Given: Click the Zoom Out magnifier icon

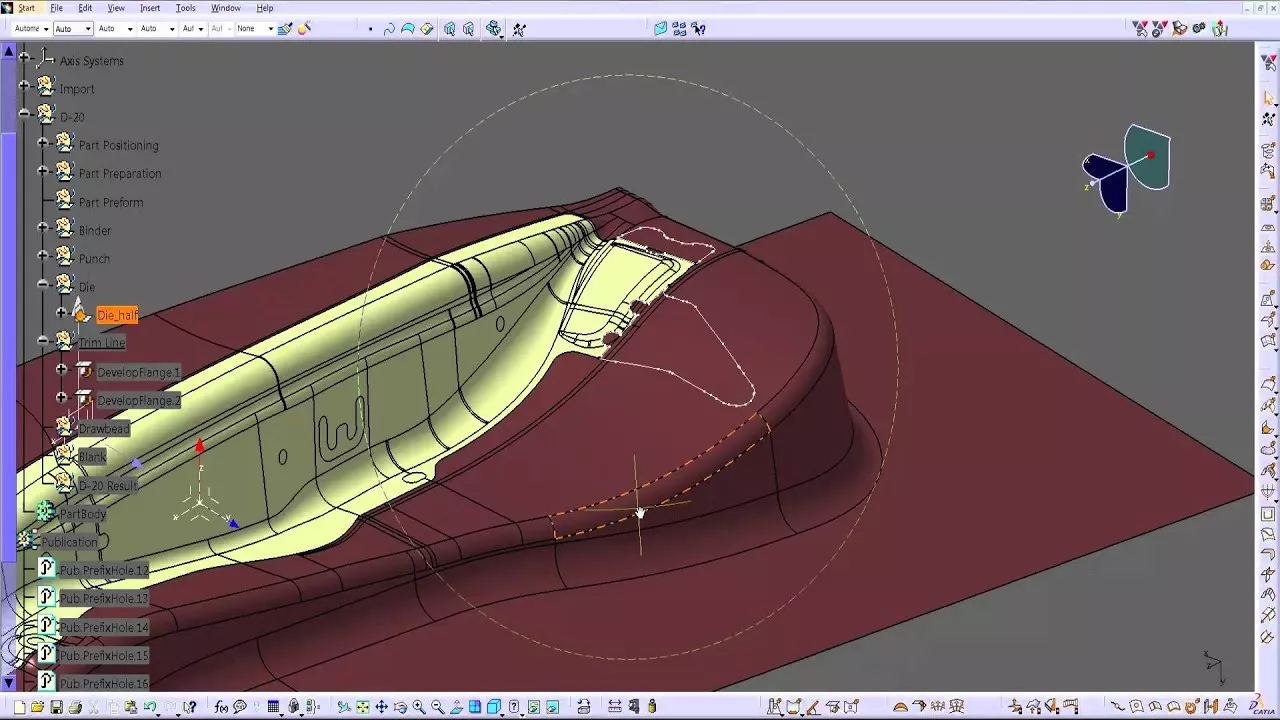Looking at the screenshot, I should pyautogui.click(x=438, y=707).
